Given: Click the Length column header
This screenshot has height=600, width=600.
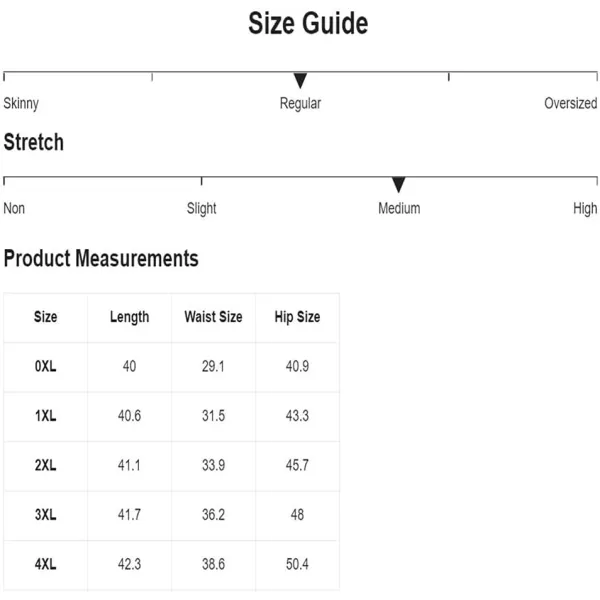Looking at the screenshot, I should [129, 317].
